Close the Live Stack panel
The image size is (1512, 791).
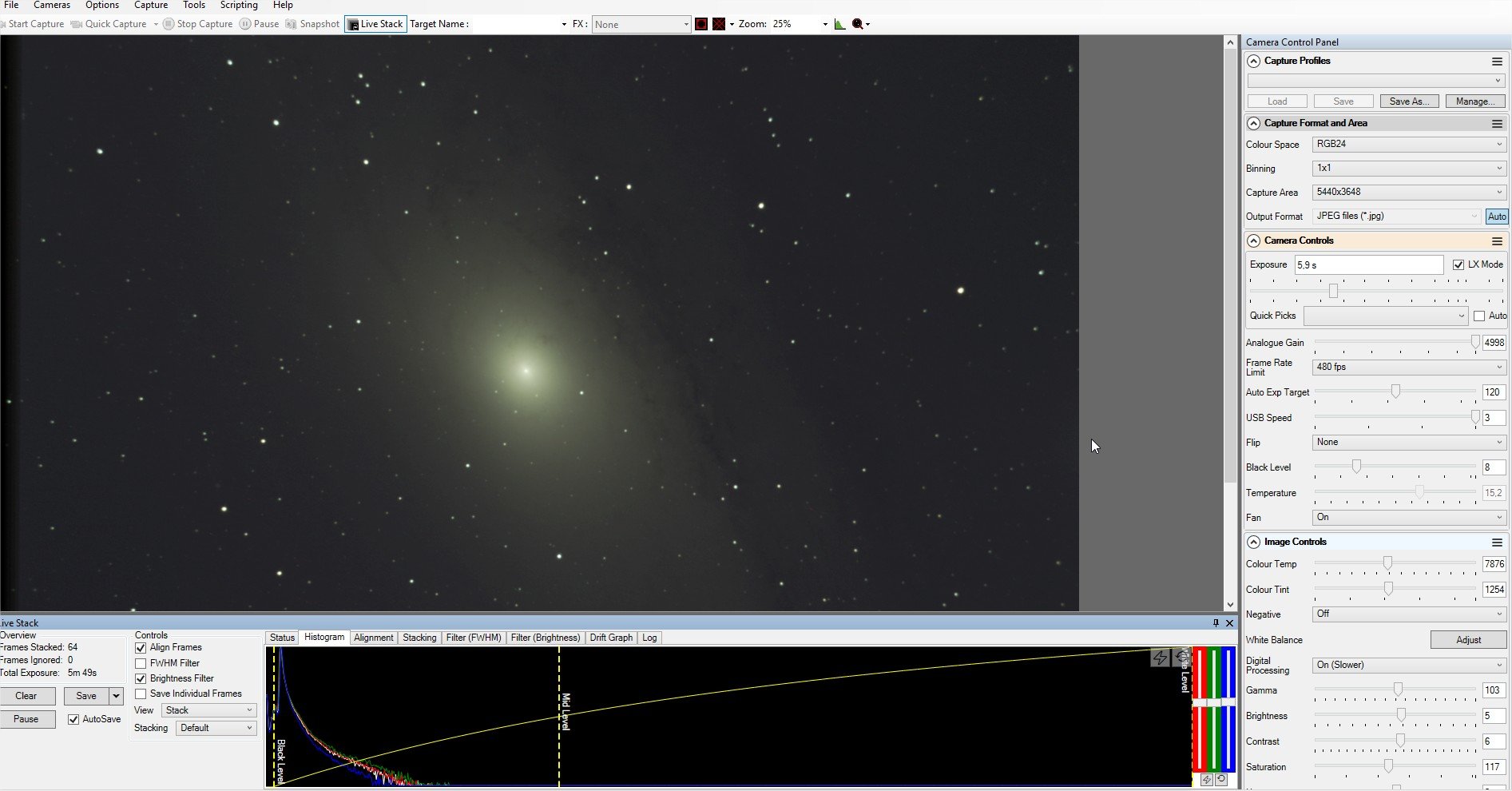coord(1230,623)
